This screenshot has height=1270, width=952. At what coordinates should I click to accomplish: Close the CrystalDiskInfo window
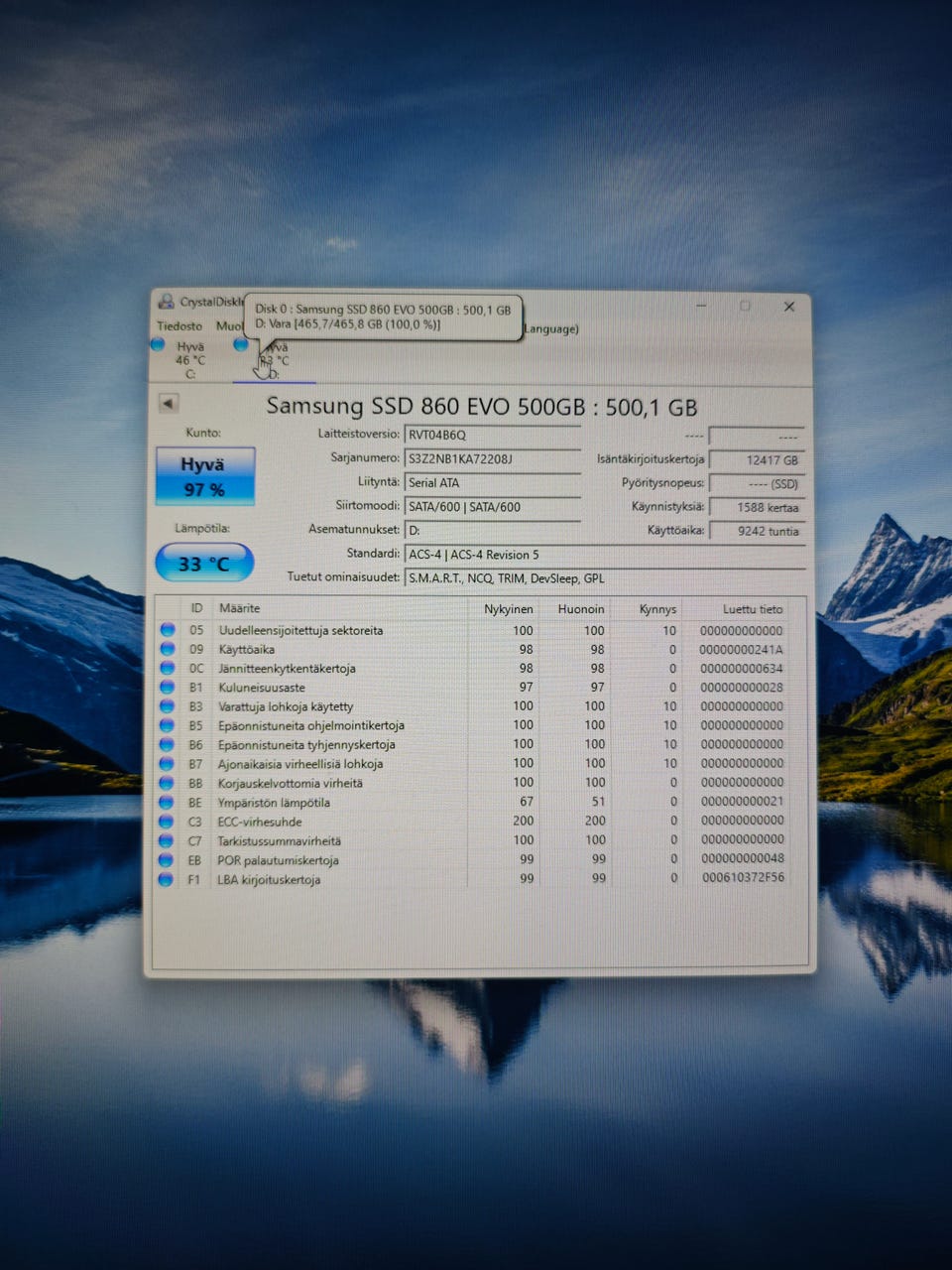(789, 307)
